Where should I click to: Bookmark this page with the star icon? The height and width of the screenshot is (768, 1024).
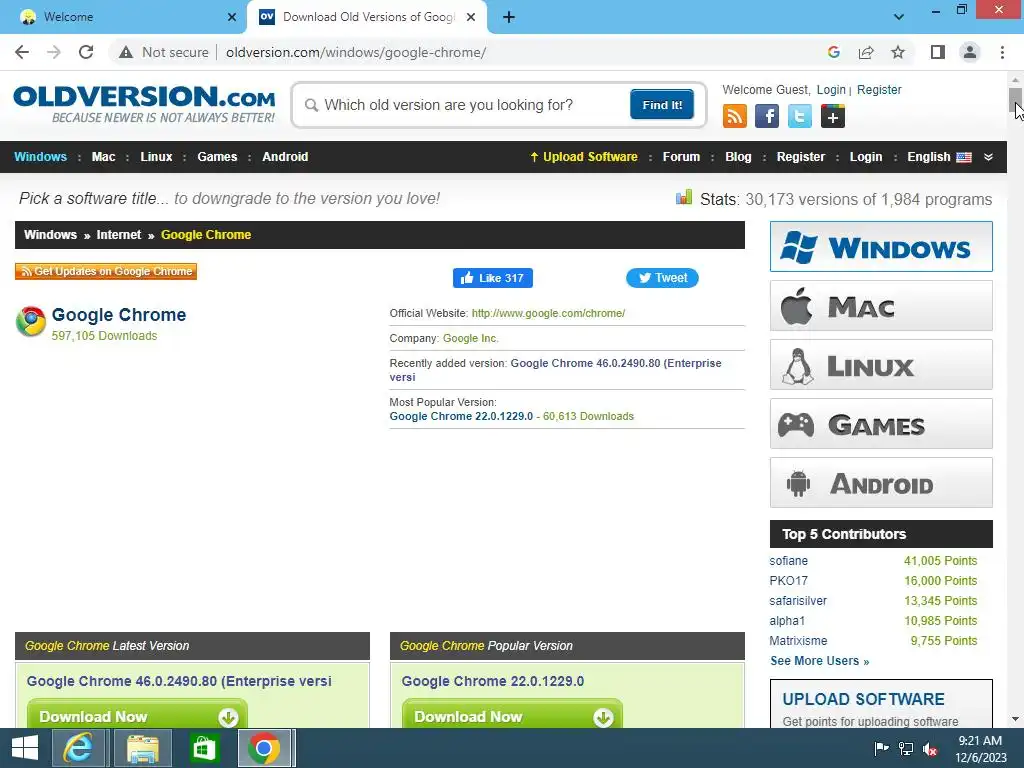coord(898,52)
